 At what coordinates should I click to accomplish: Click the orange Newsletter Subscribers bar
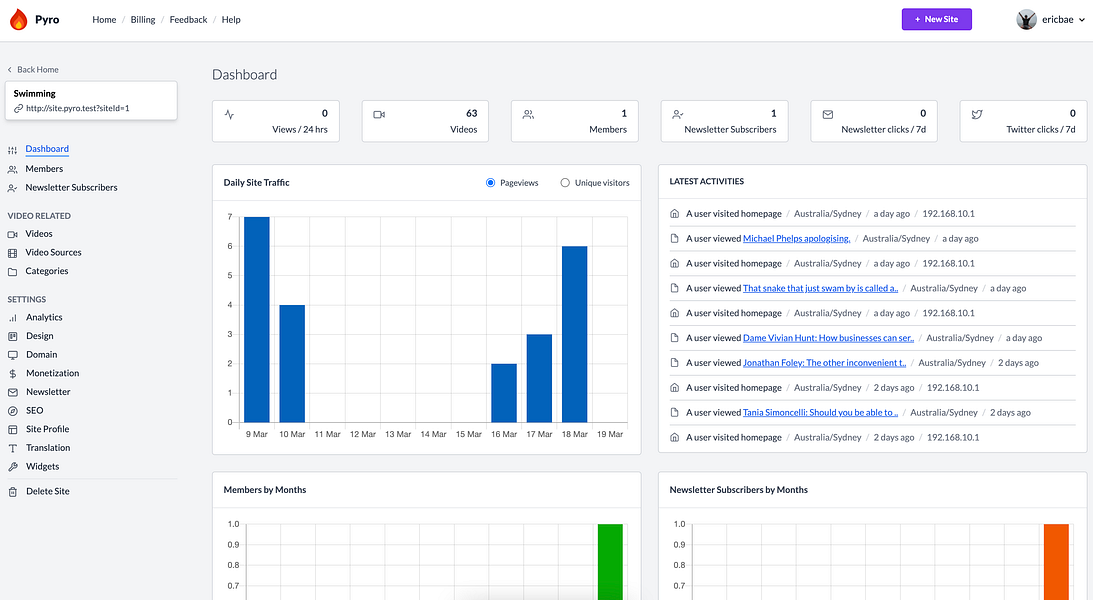coord(1056,562)
